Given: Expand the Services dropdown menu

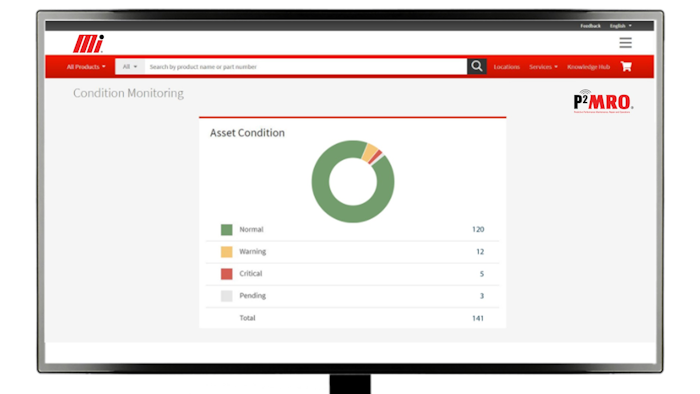Looking at the screenshot, I should (x=543, y=66).
